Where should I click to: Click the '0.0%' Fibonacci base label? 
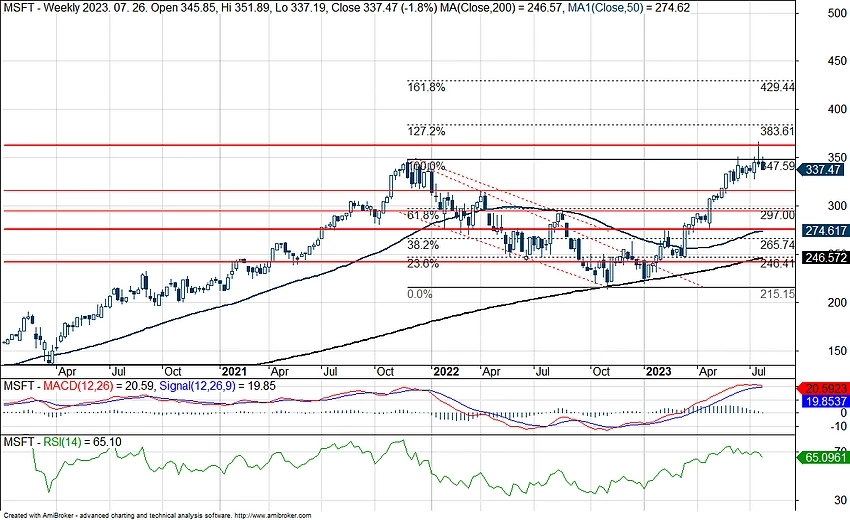[420, 294]
